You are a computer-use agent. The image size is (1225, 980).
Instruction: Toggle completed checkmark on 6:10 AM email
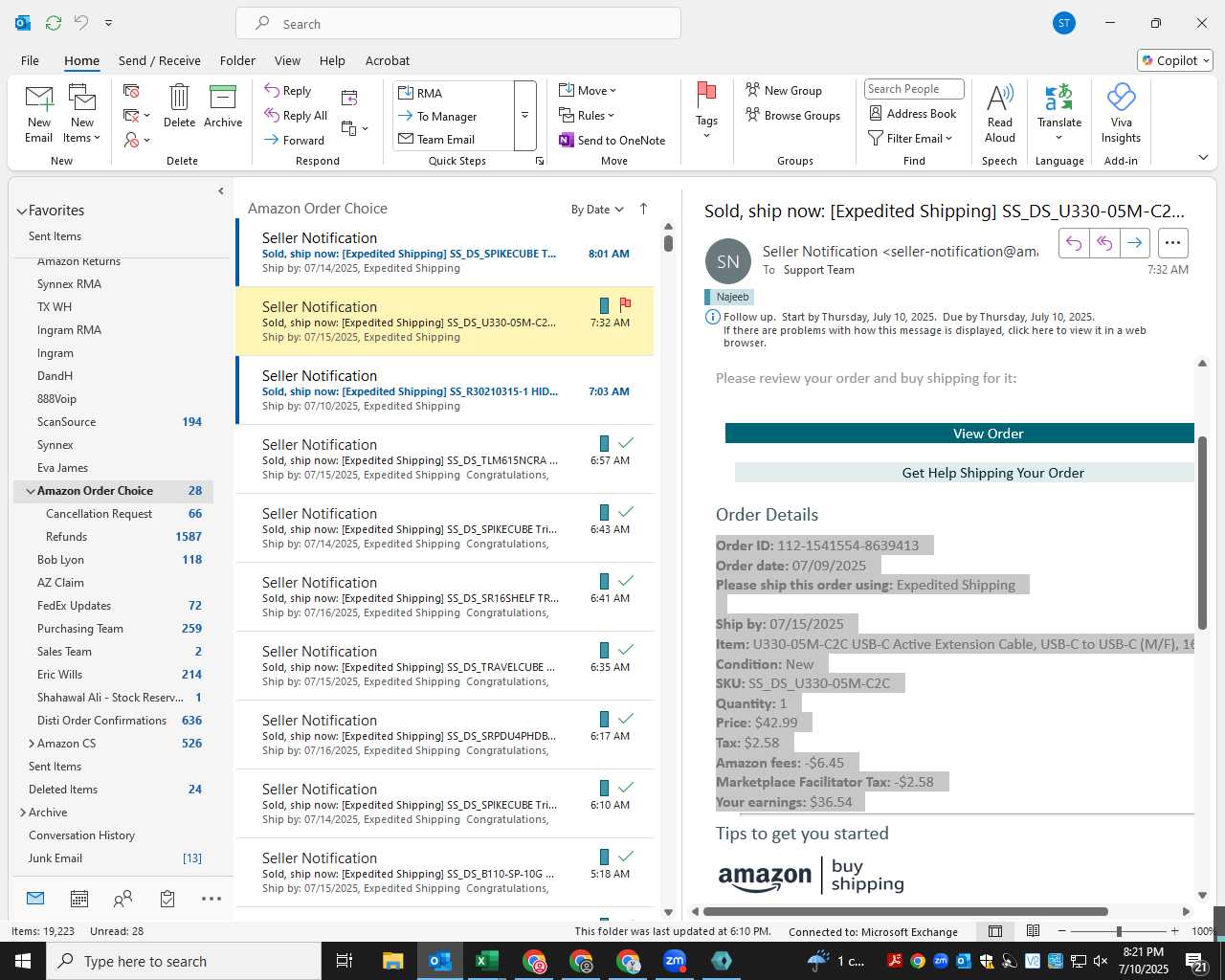pyautogui.click(x=626, y=788)
